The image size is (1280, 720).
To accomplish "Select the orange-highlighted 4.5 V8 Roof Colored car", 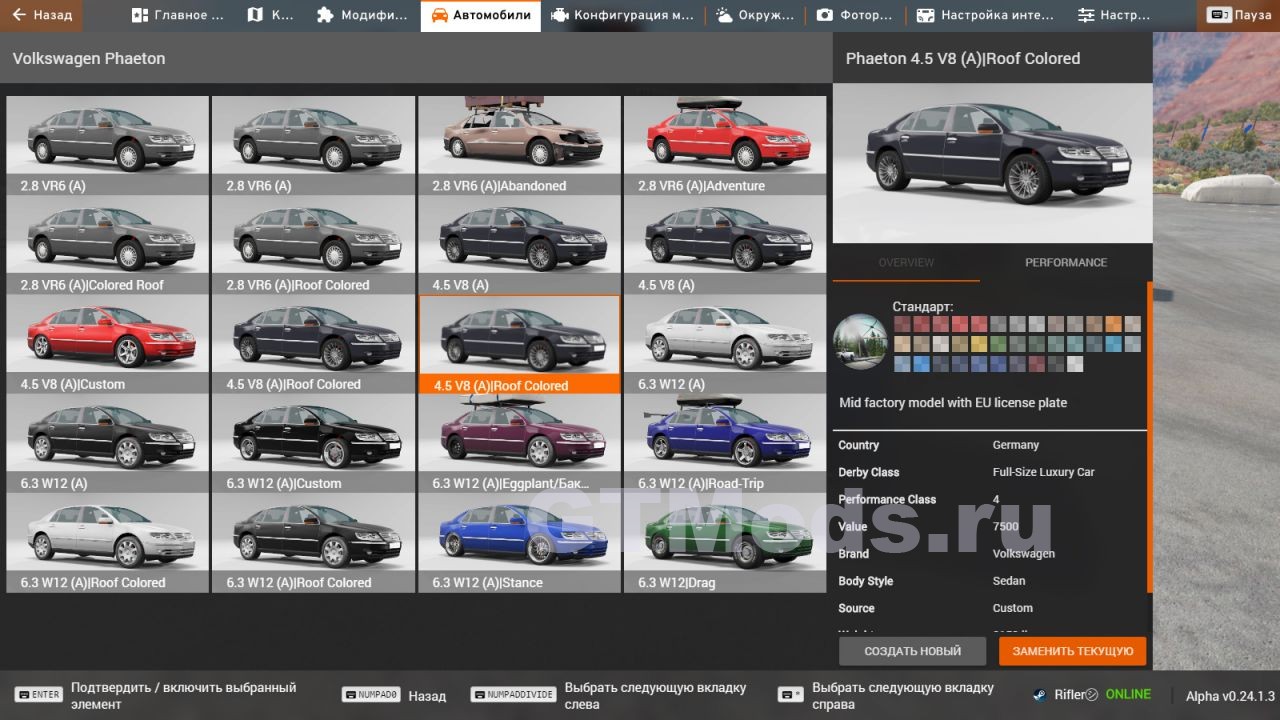I will click(x=518, y=344).
